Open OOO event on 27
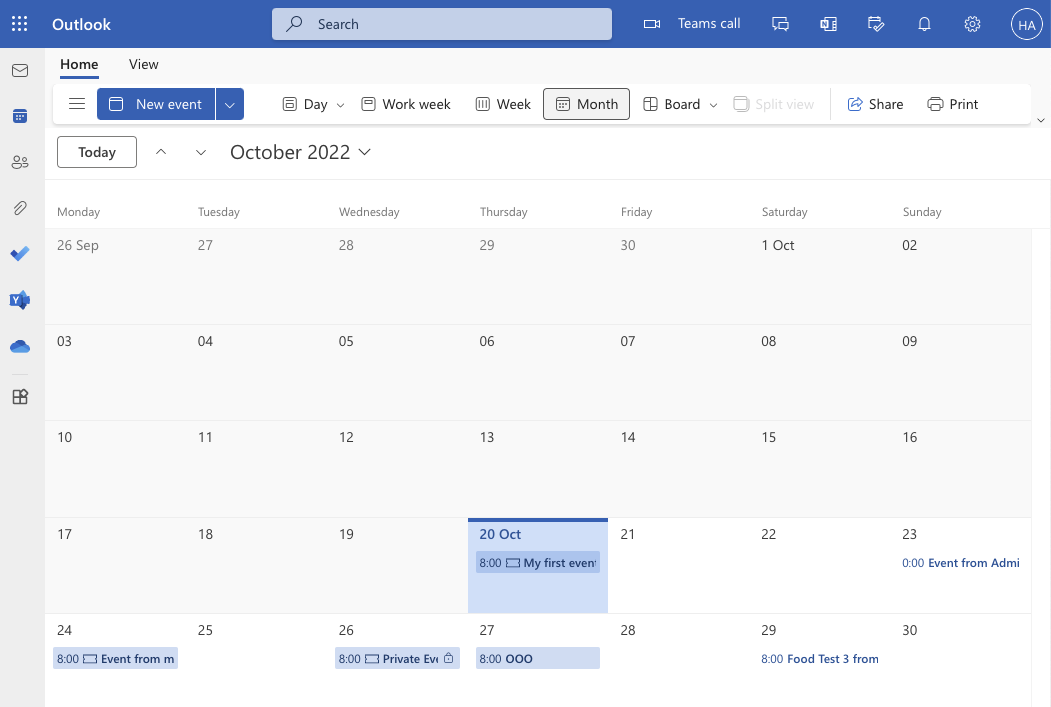Screen dimensions: 1051x707 [x=538, y=659]
